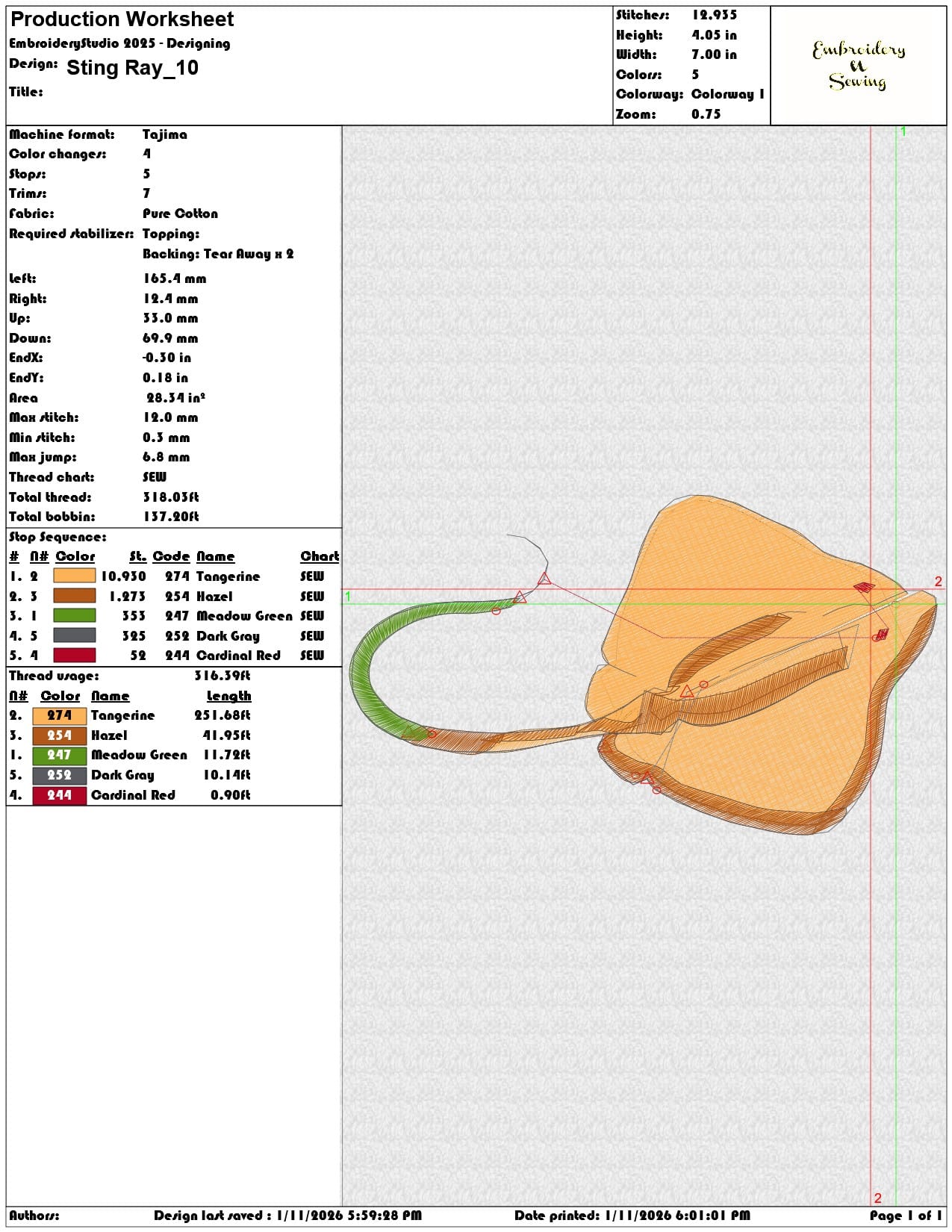
Task: Click the Width value '7.00 in'
Action: point(714,55)
